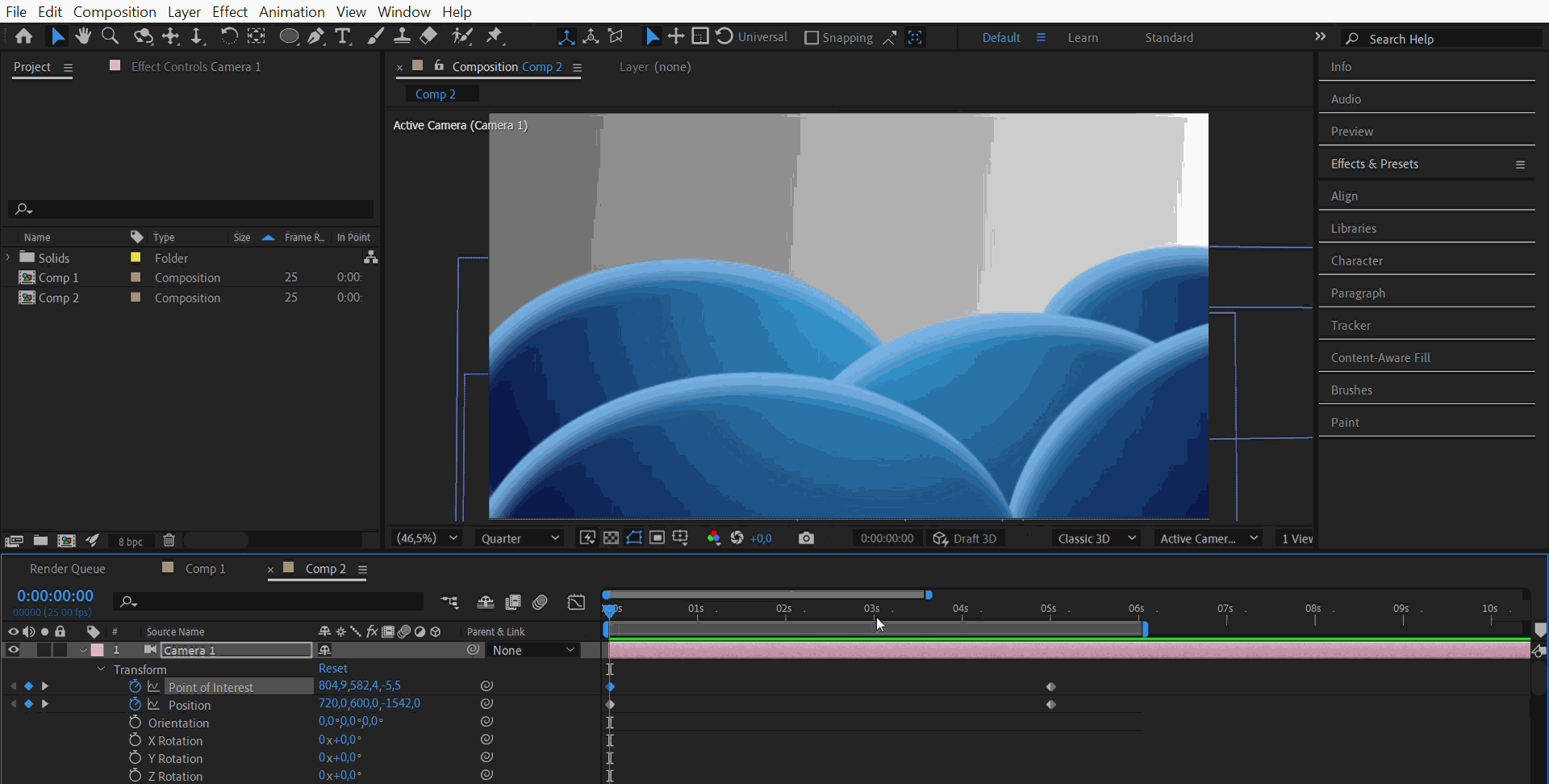Open the Quarter resolution dropdown
This screenshot has width=1549, height=784.
[520, 538]
